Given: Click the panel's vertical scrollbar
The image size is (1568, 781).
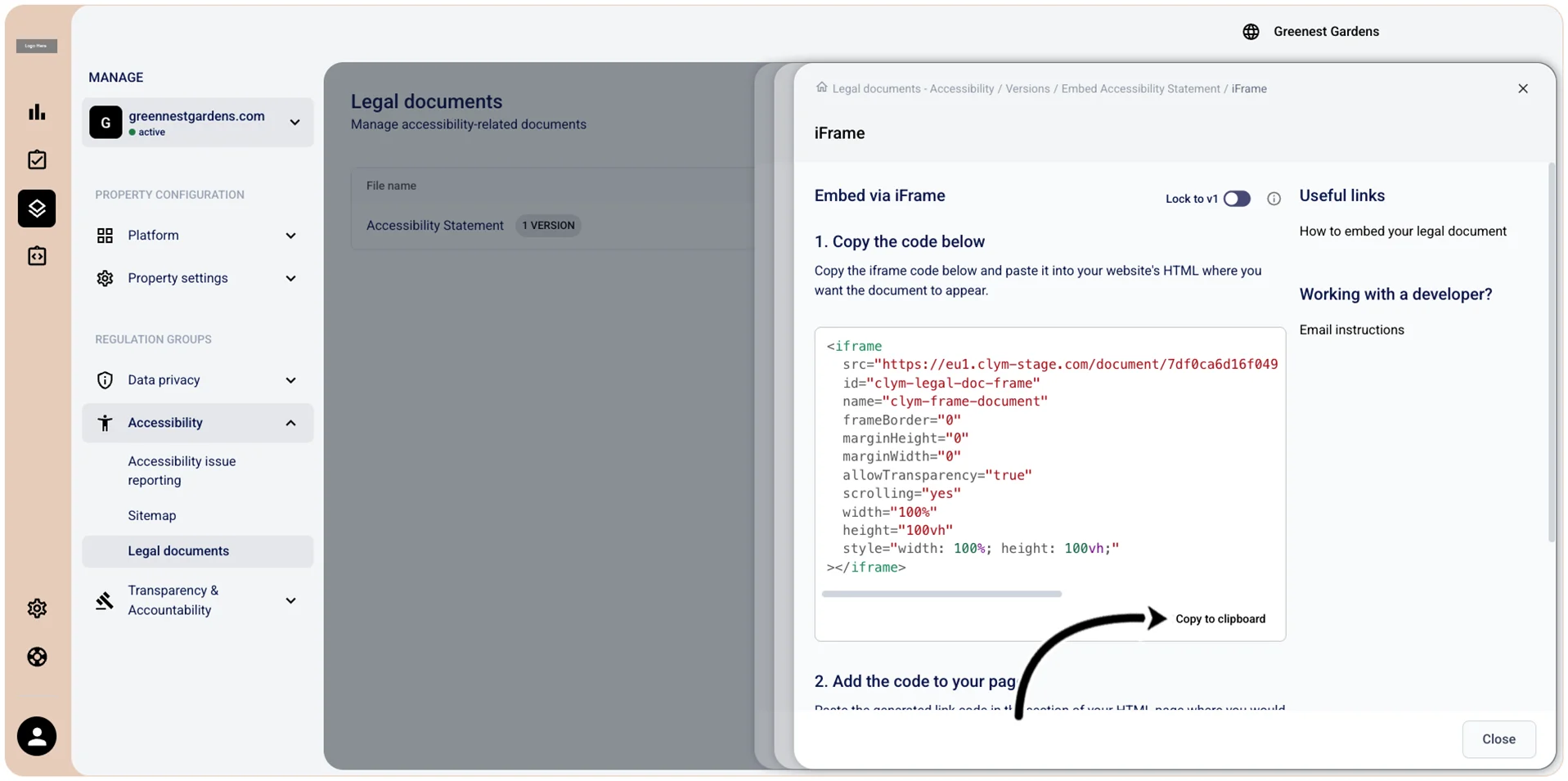Looking at the screenshot, I should (1552, 352).
